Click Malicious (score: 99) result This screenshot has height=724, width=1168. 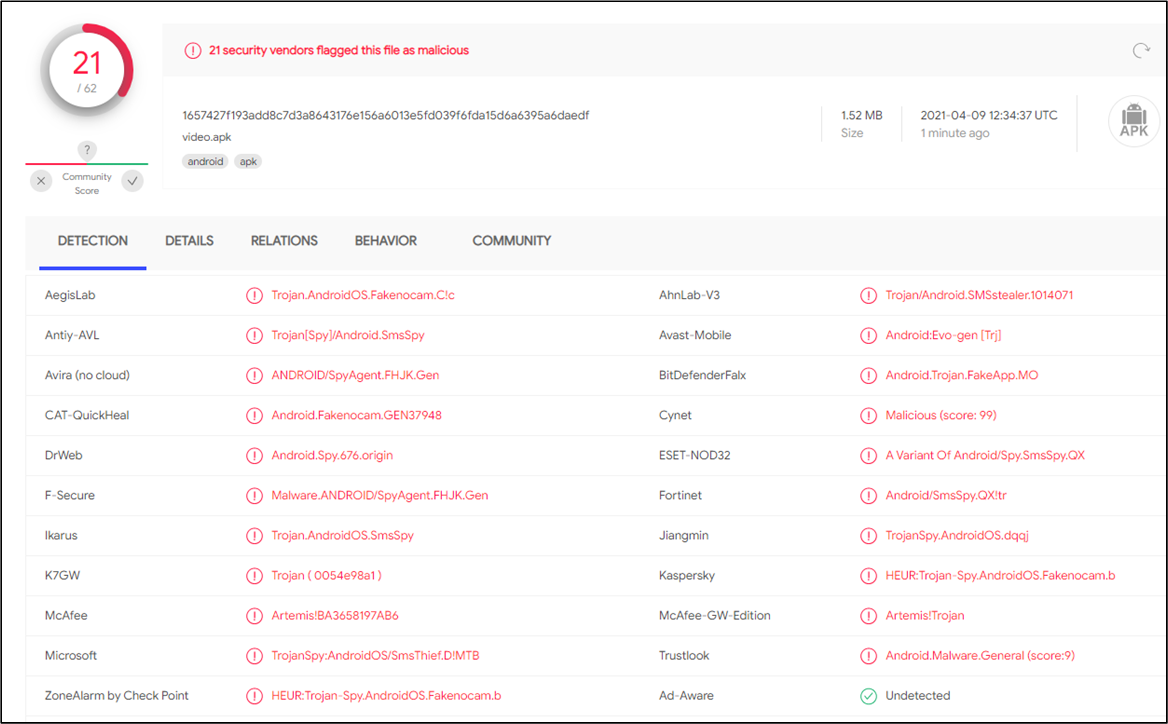click(941, 416)
